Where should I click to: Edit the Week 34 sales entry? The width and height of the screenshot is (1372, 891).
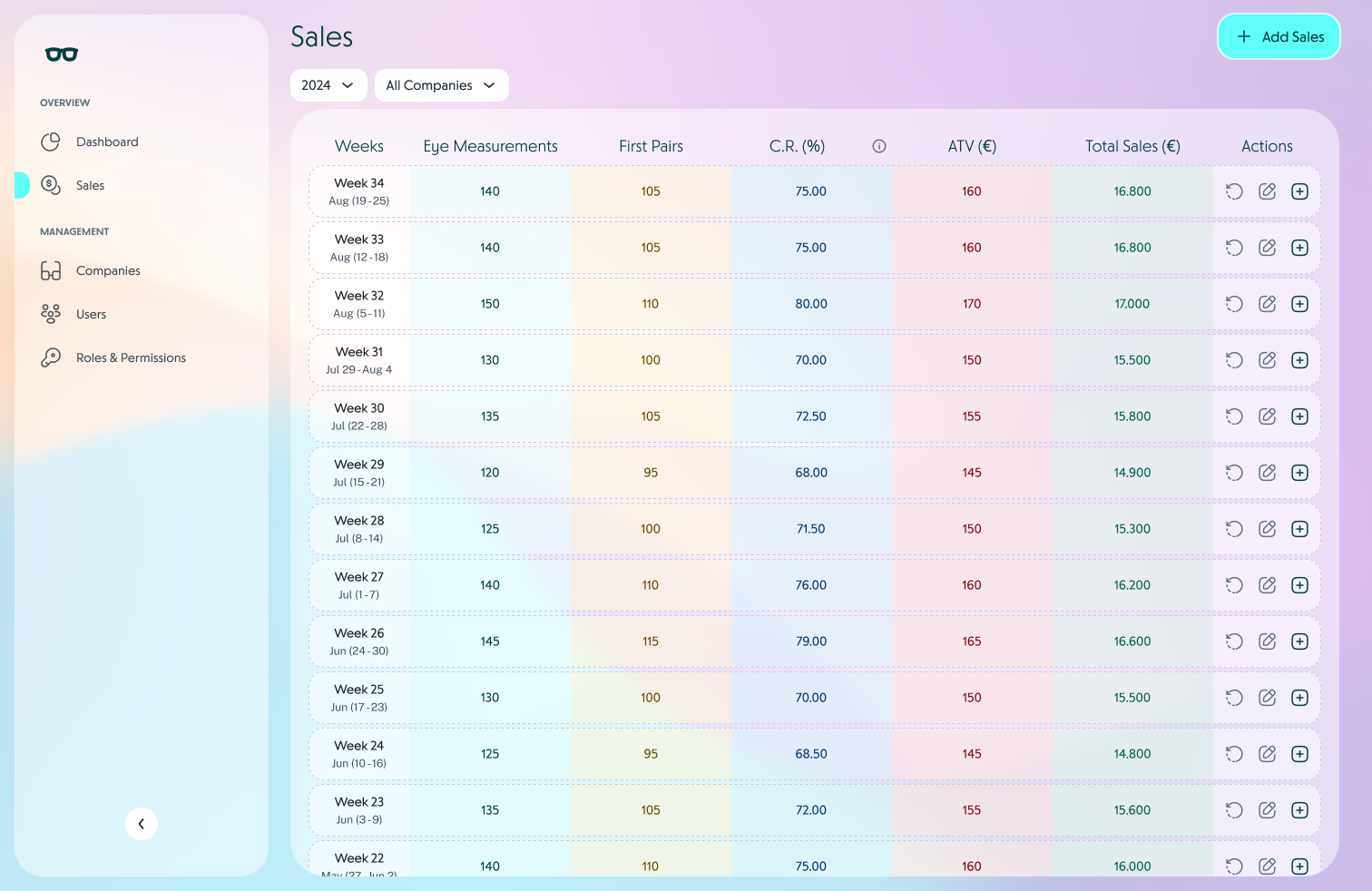[1268, 191]
